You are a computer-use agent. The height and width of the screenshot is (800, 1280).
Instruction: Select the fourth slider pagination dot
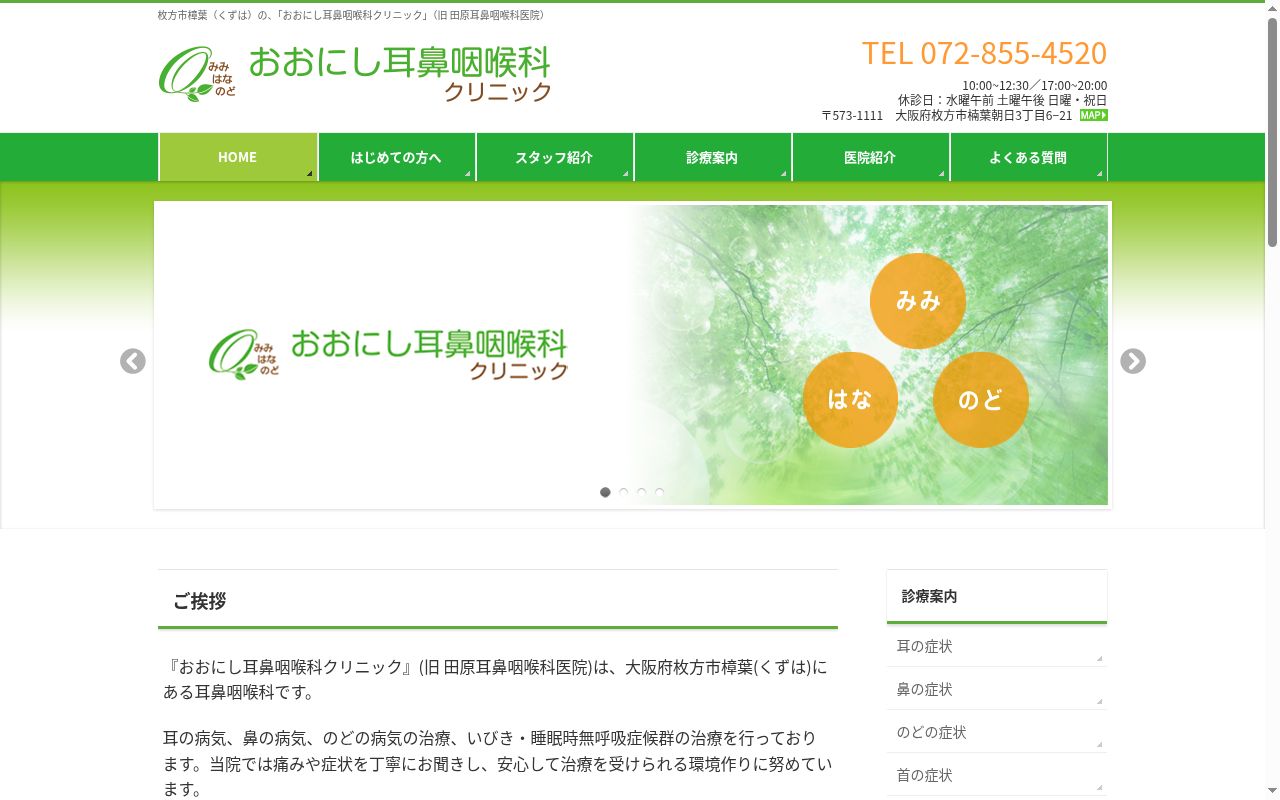pyautogui.click(x=659, y=492)
